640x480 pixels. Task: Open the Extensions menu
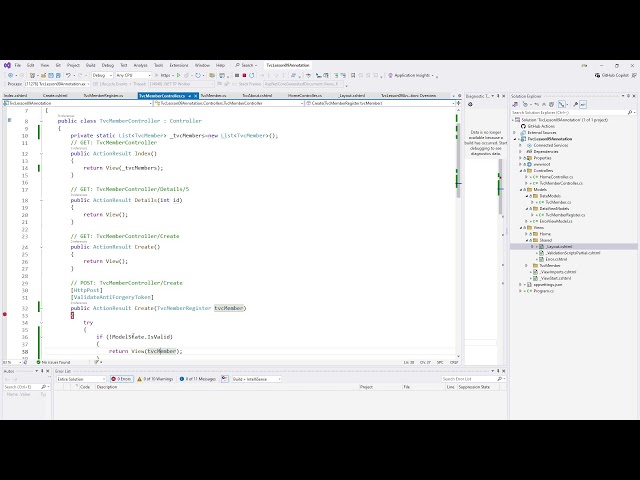pos(179,65)
